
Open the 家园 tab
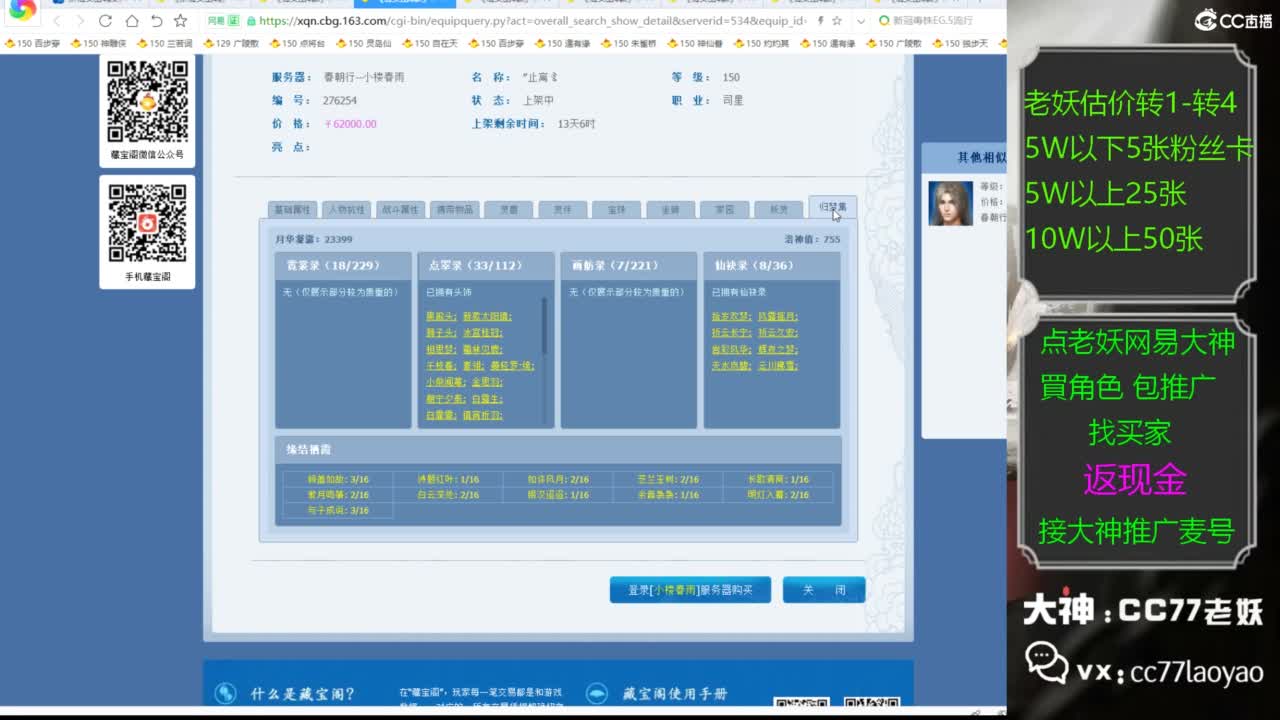[724, 210]
